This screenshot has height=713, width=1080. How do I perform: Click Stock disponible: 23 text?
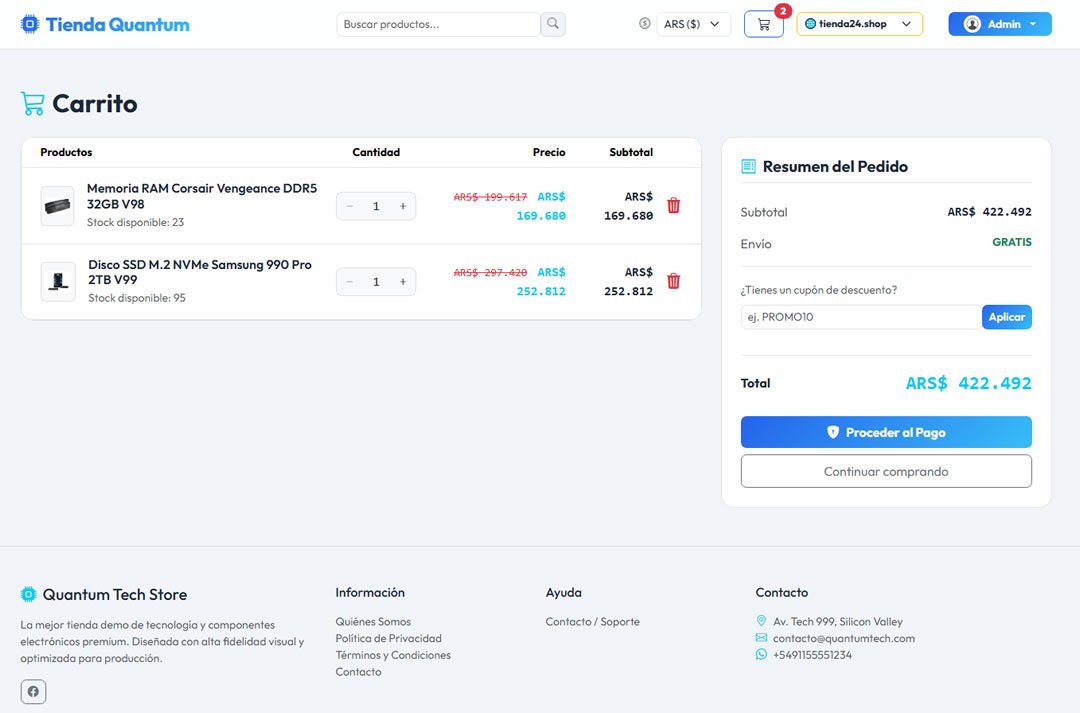(x=135, y=223)
